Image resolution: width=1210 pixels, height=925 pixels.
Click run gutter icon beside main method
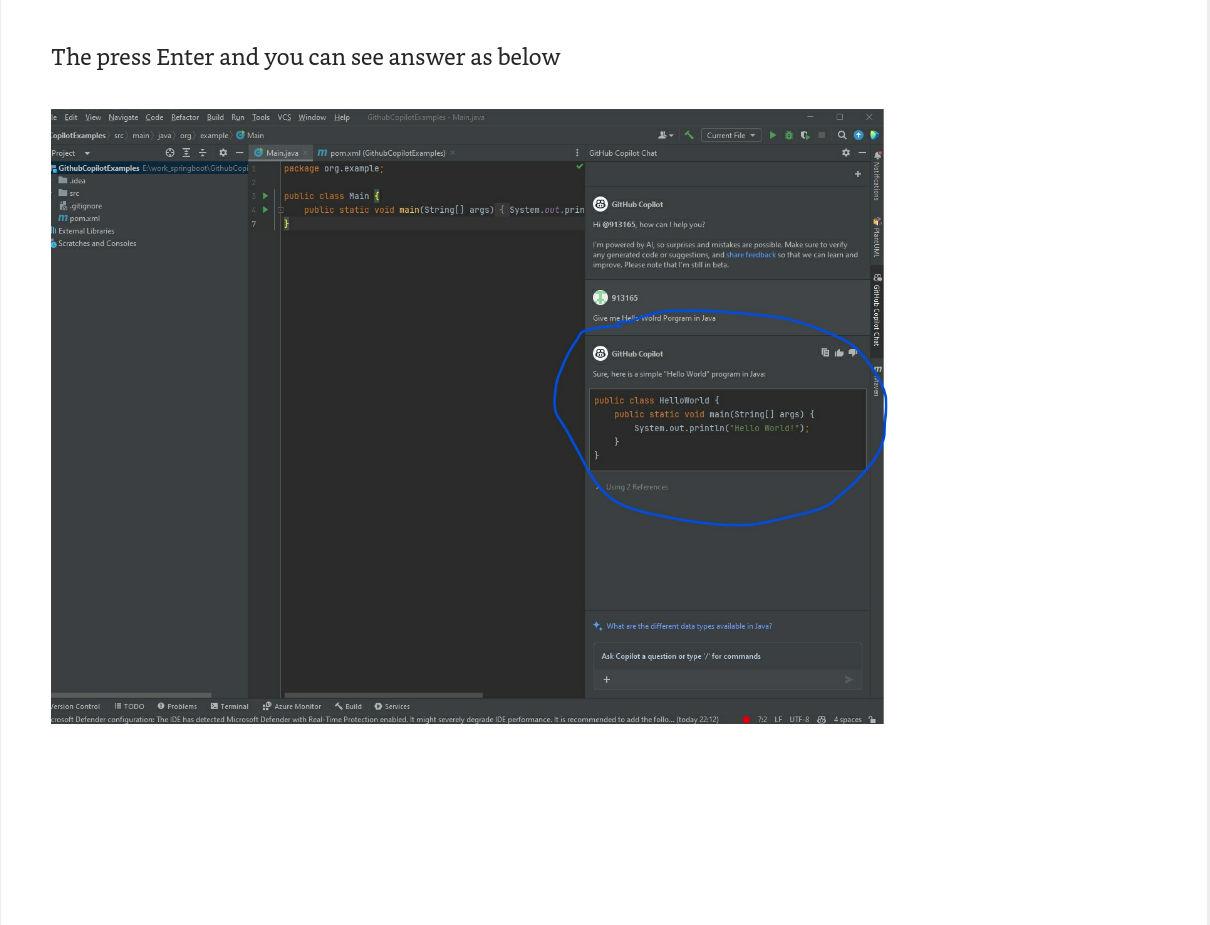coord(265,210)
